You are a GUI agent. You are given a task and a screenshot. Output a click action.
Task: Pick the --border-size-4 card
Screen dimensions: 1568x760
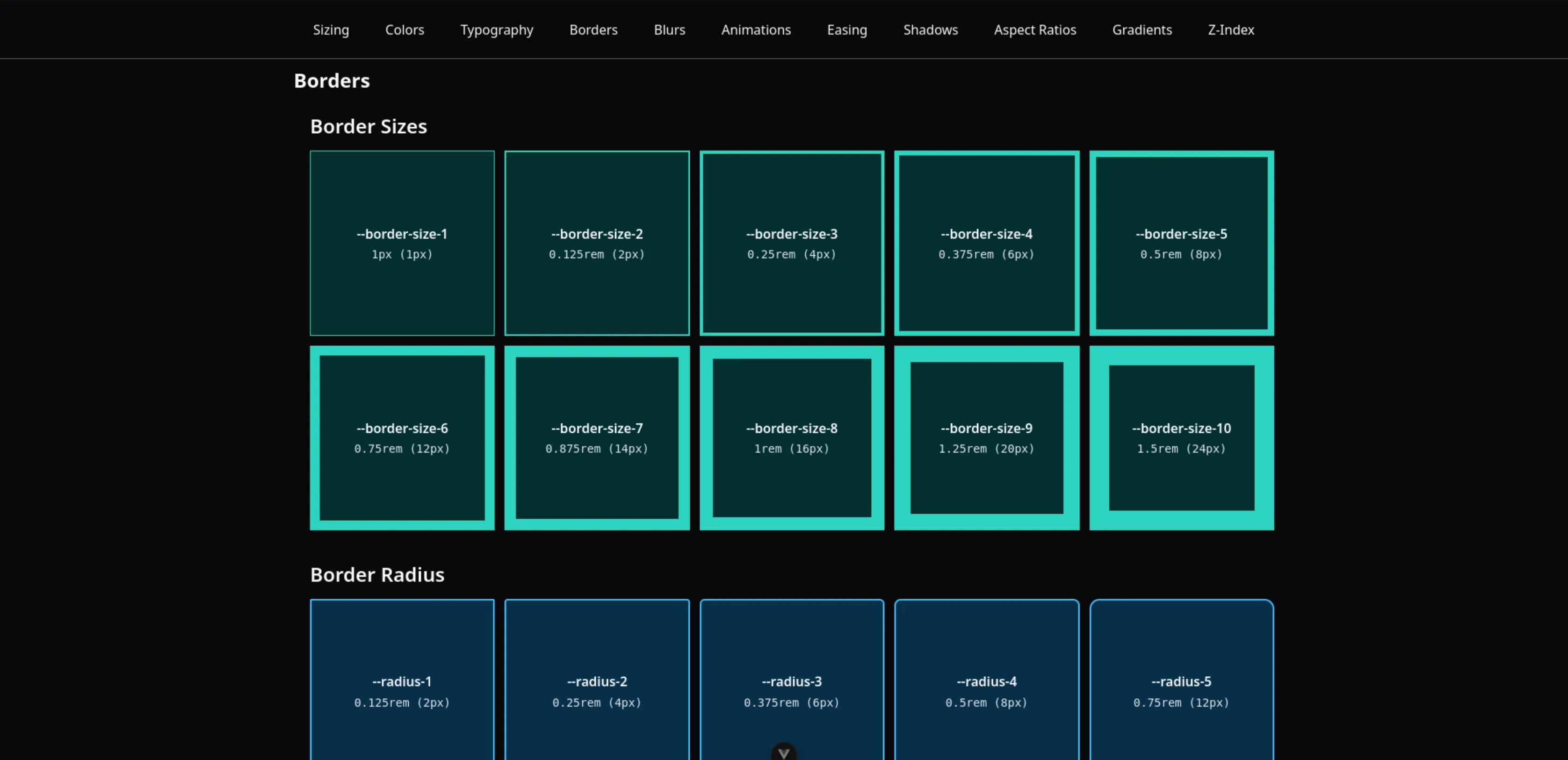coord(987,244)
